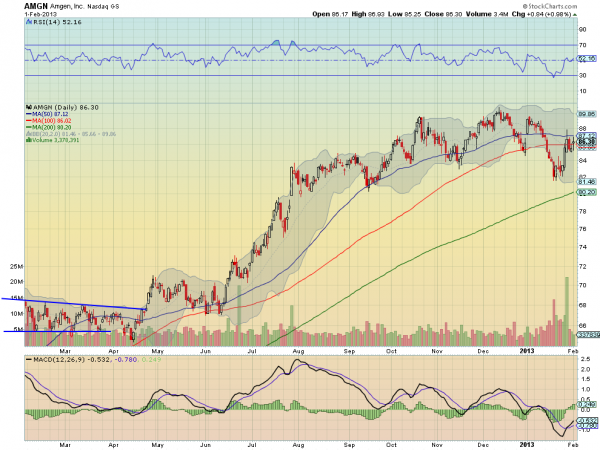Click the RSI line icon before RSI(14)
Screen dimensions: 600x450
click(29, 22)
